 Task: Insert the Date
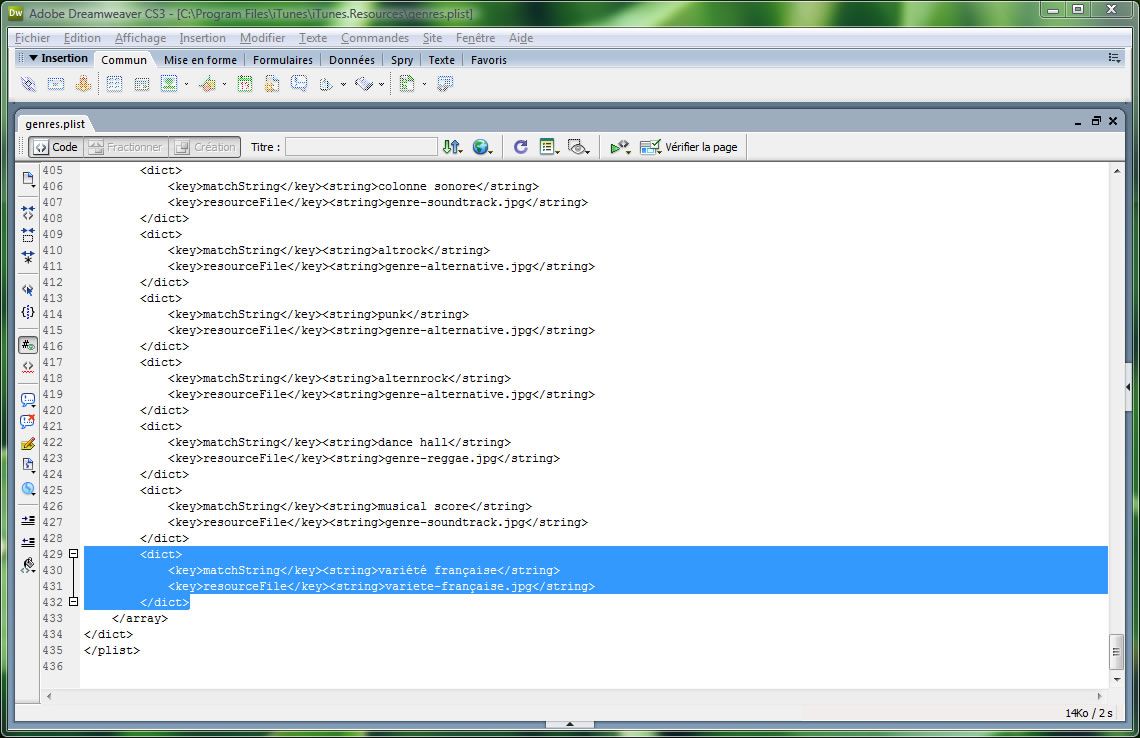pos(245,84)
